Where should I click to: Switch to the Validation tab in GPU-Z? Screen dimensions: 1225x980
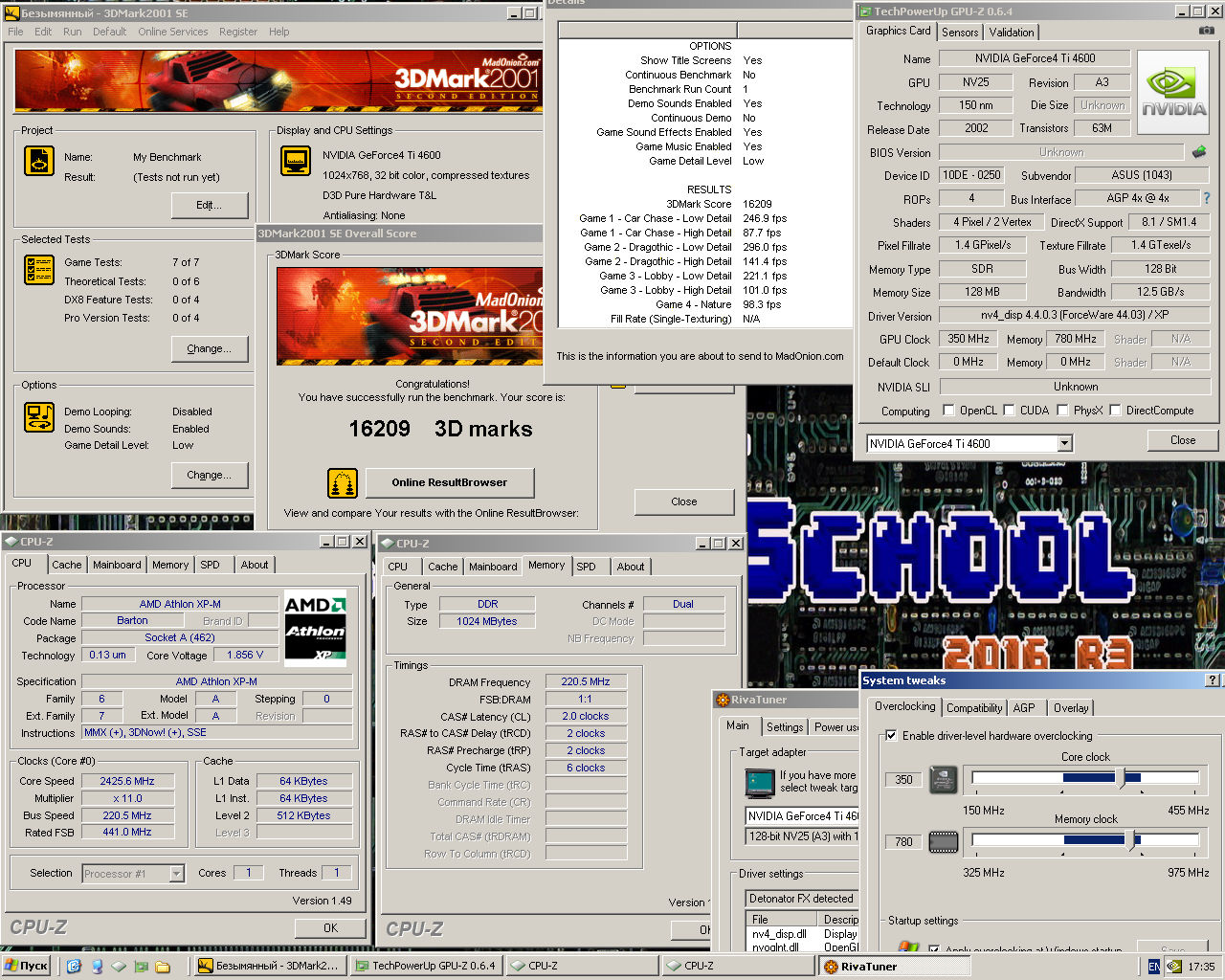pyautogui.click(x=1011, y=33)
